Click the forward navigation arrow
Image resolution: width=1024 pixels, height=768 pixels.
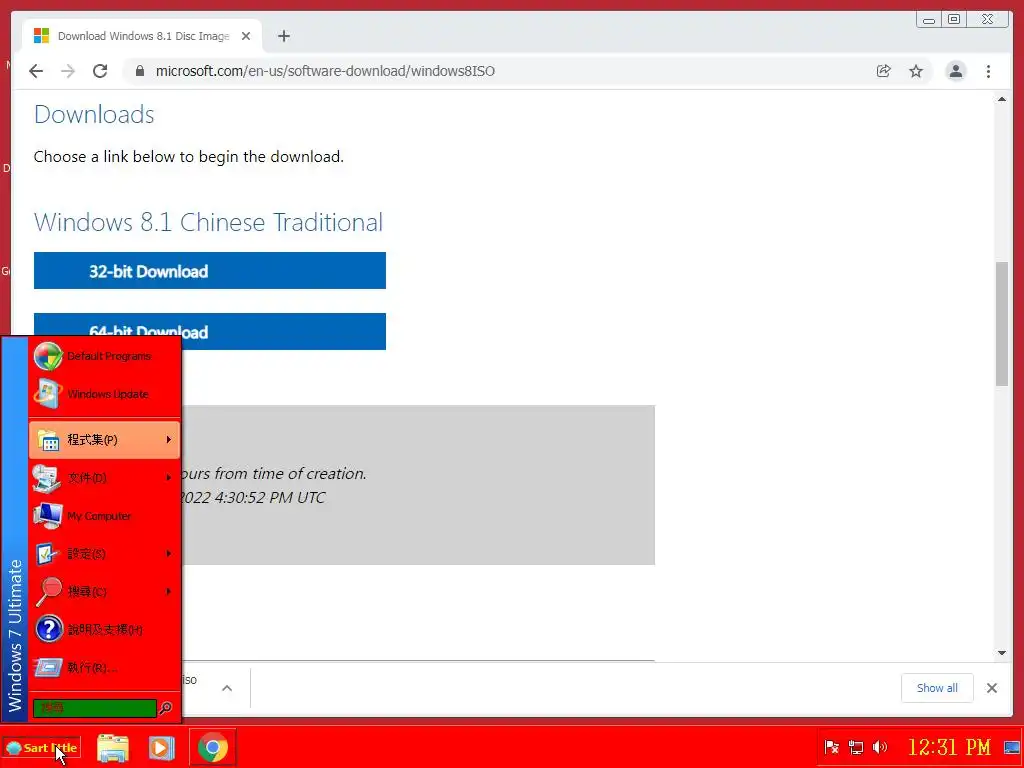pos(68,71)
